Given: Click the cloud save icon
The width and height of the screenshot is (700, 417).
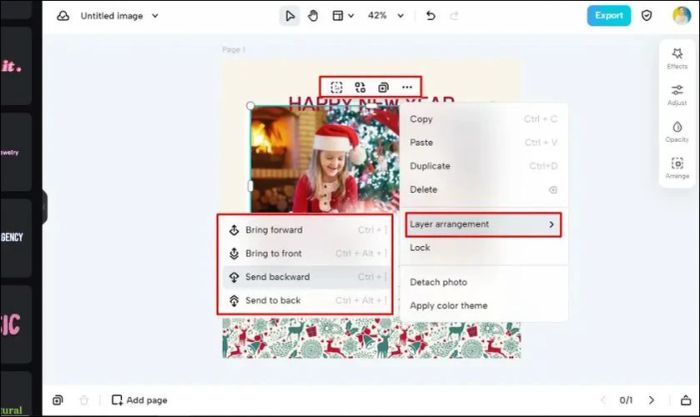Looking at the screenshot, I should (x=63, y=16).
